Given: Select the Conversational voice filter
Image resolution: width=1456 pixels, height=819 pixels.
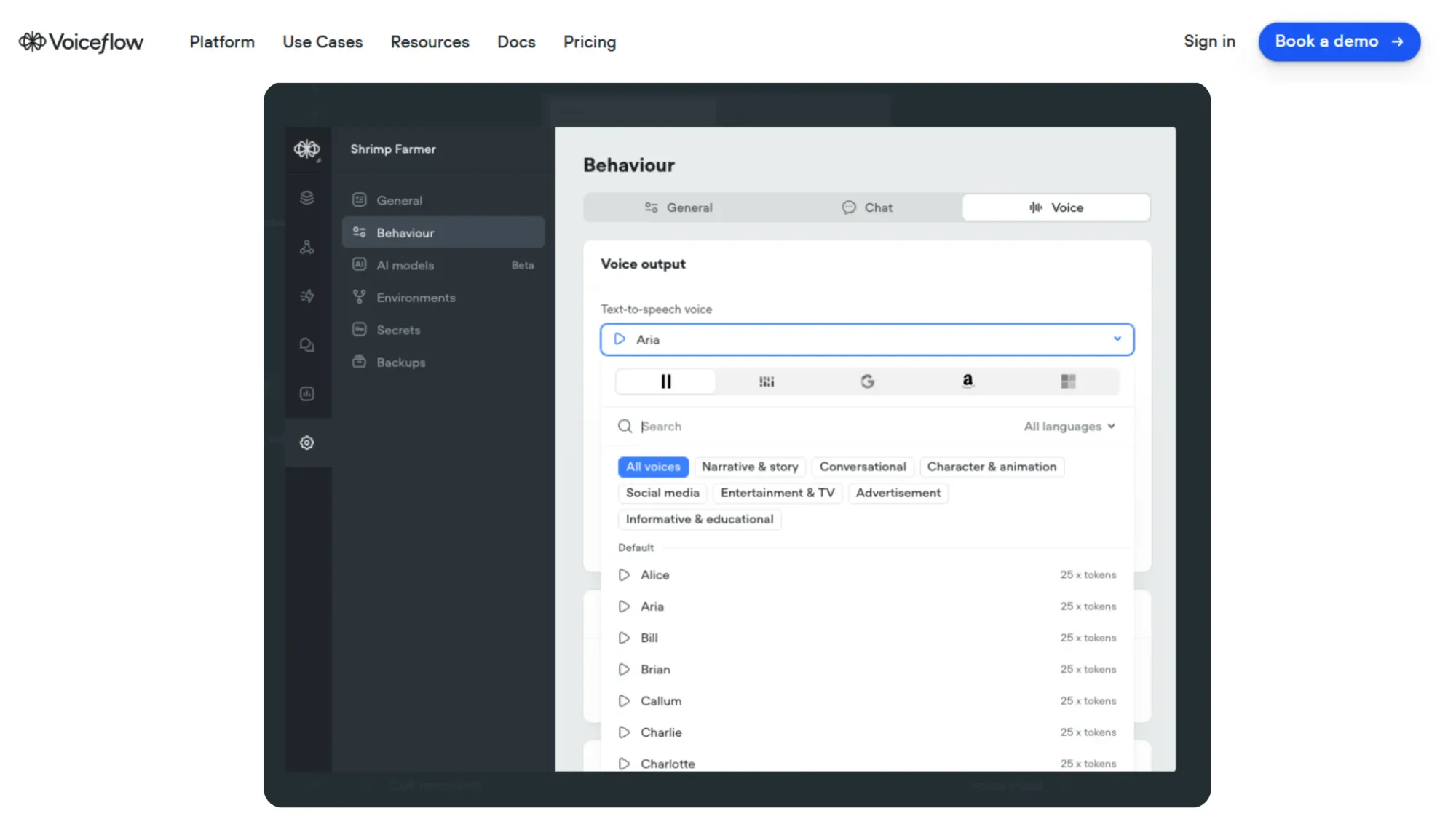Looking at the screenshot, I should [863, 467].
